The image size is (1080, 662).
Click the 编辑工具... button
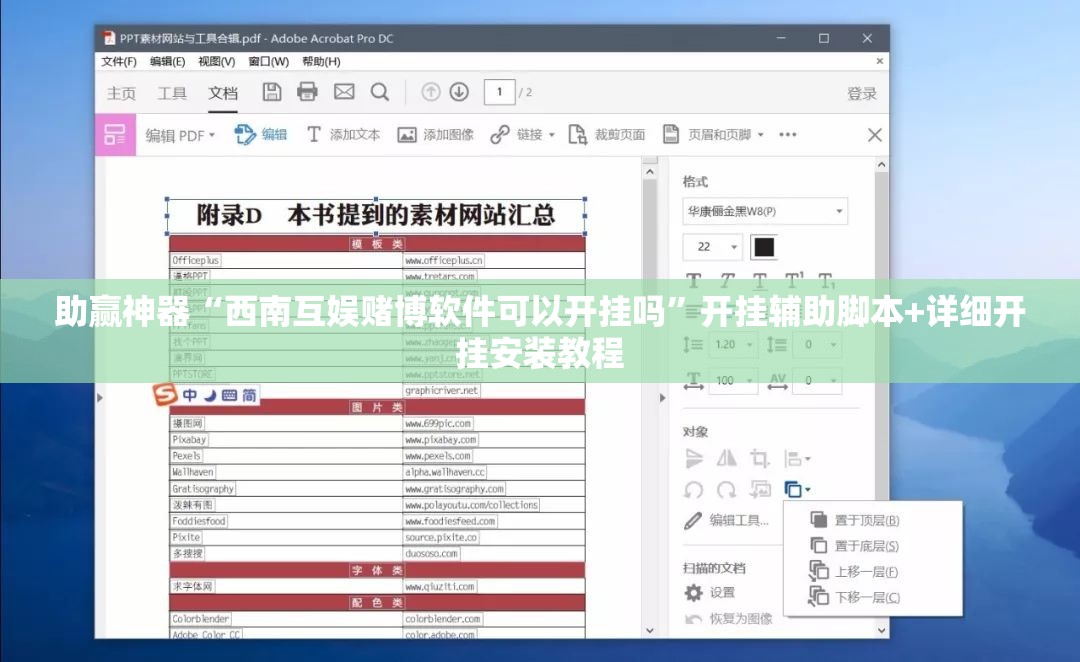click(739, 521)
